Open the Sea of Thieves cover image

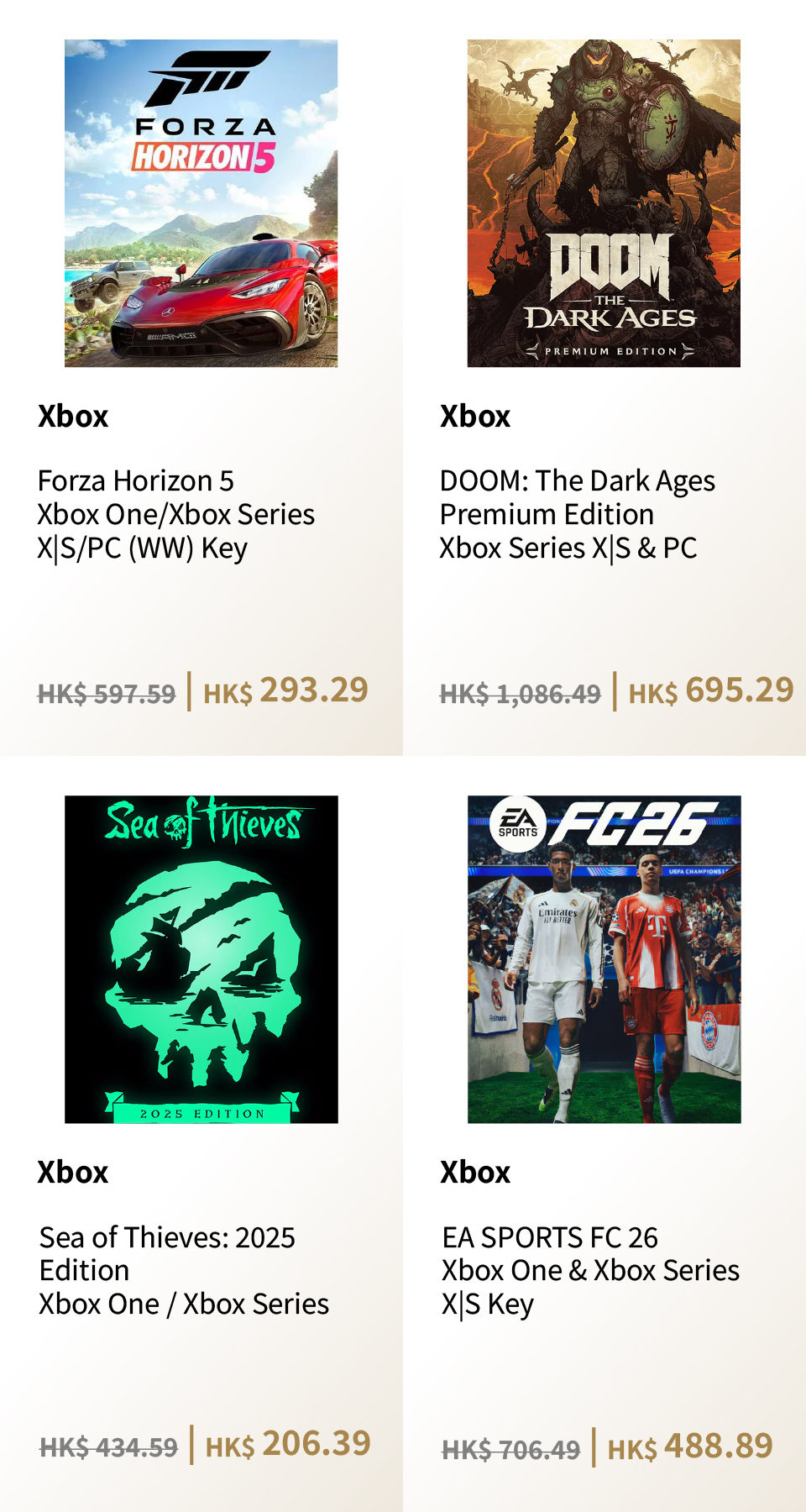(x=201, y=959)
